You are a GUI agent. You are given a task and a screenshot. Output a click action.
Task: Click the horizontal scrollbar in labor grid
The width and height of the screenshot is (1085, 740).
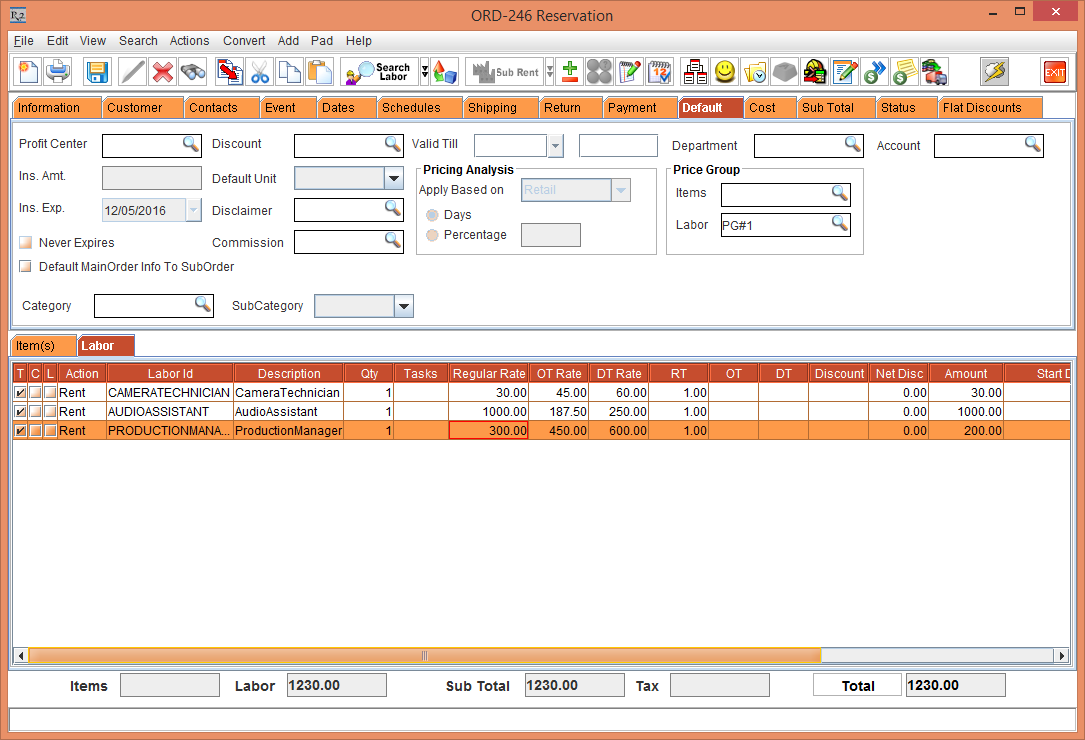point(424,655)
